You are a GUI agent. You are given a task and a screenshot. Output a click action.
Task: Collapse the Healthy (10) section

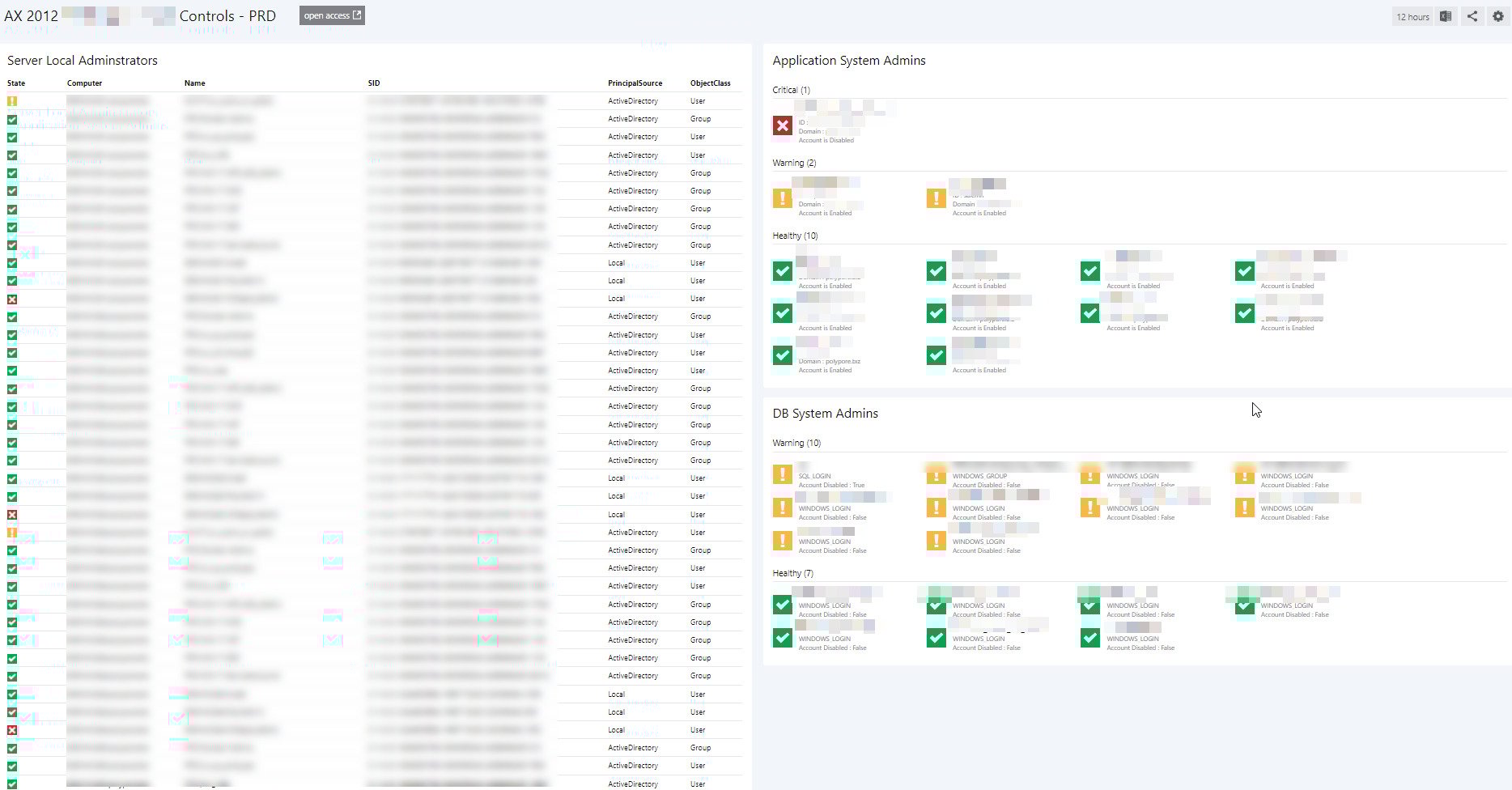[x=795, y=236]
